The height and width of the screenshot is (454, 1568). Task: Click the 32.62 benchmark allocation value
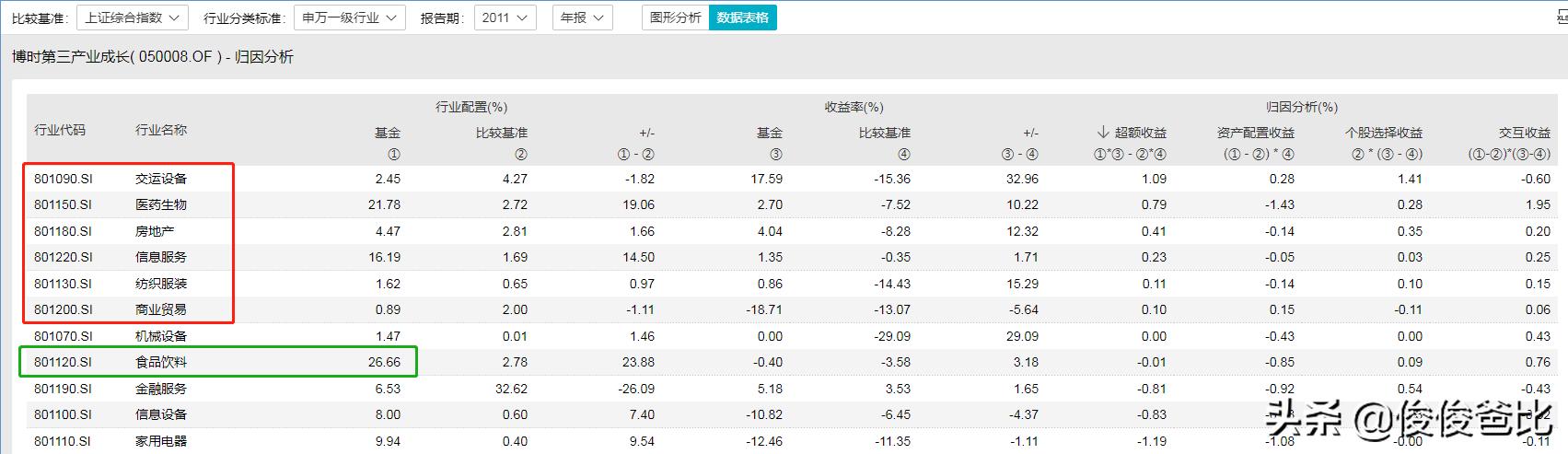512,389
